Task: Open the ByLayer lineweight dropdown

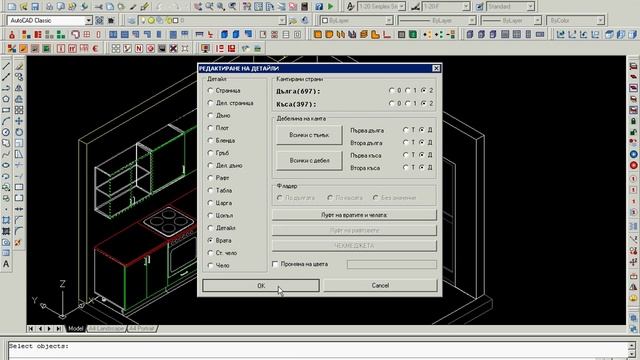Action: 537,20
